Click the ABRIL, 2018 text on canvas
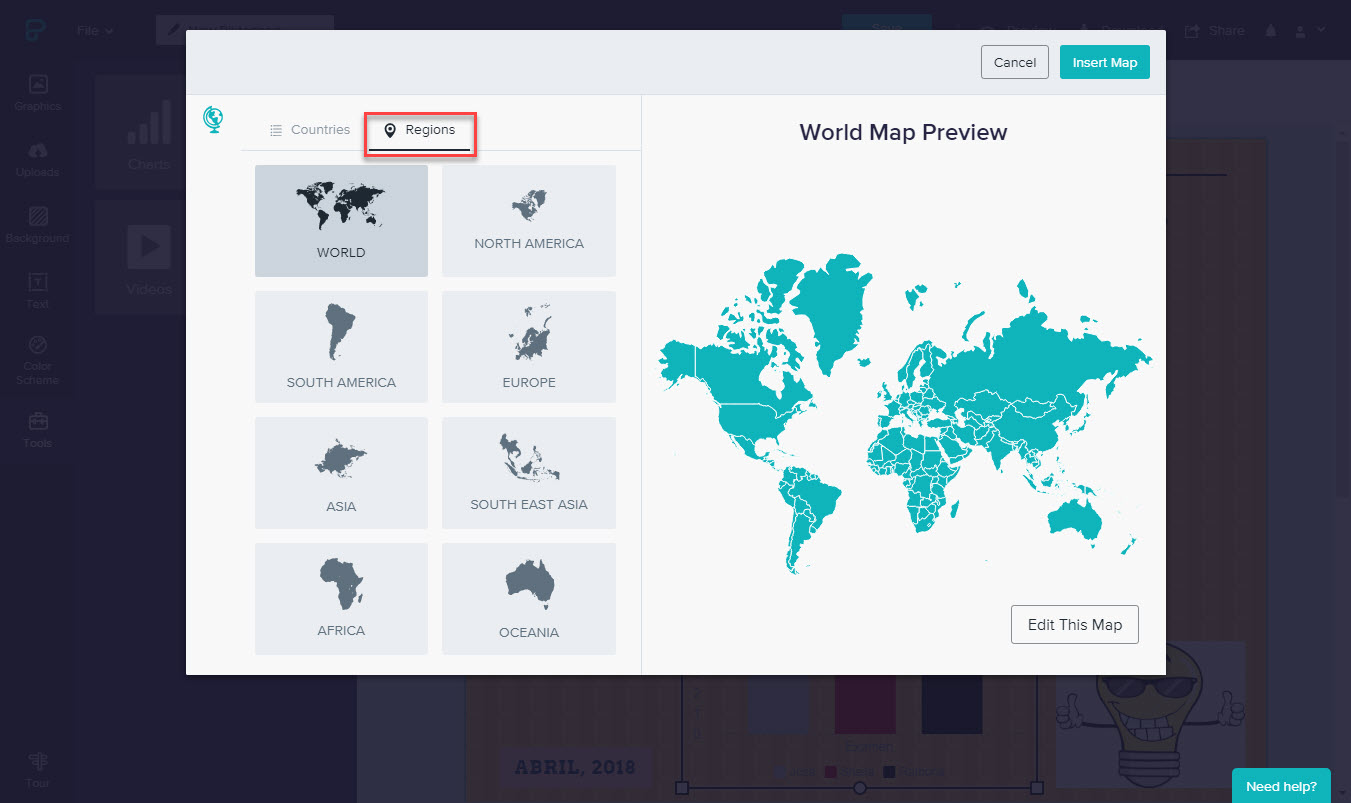 click(575, 768)
